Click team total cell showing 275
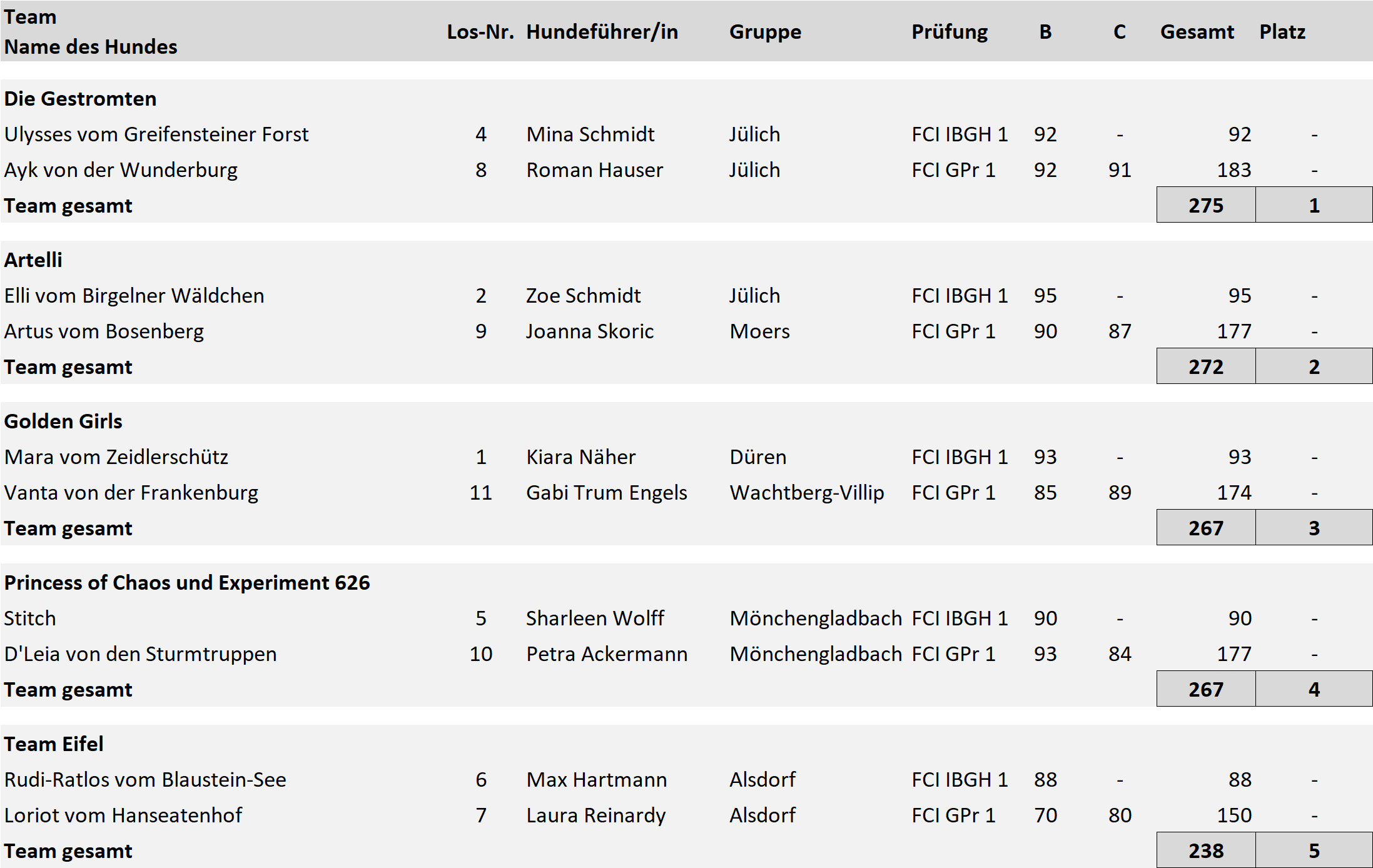 point(1206,205)
